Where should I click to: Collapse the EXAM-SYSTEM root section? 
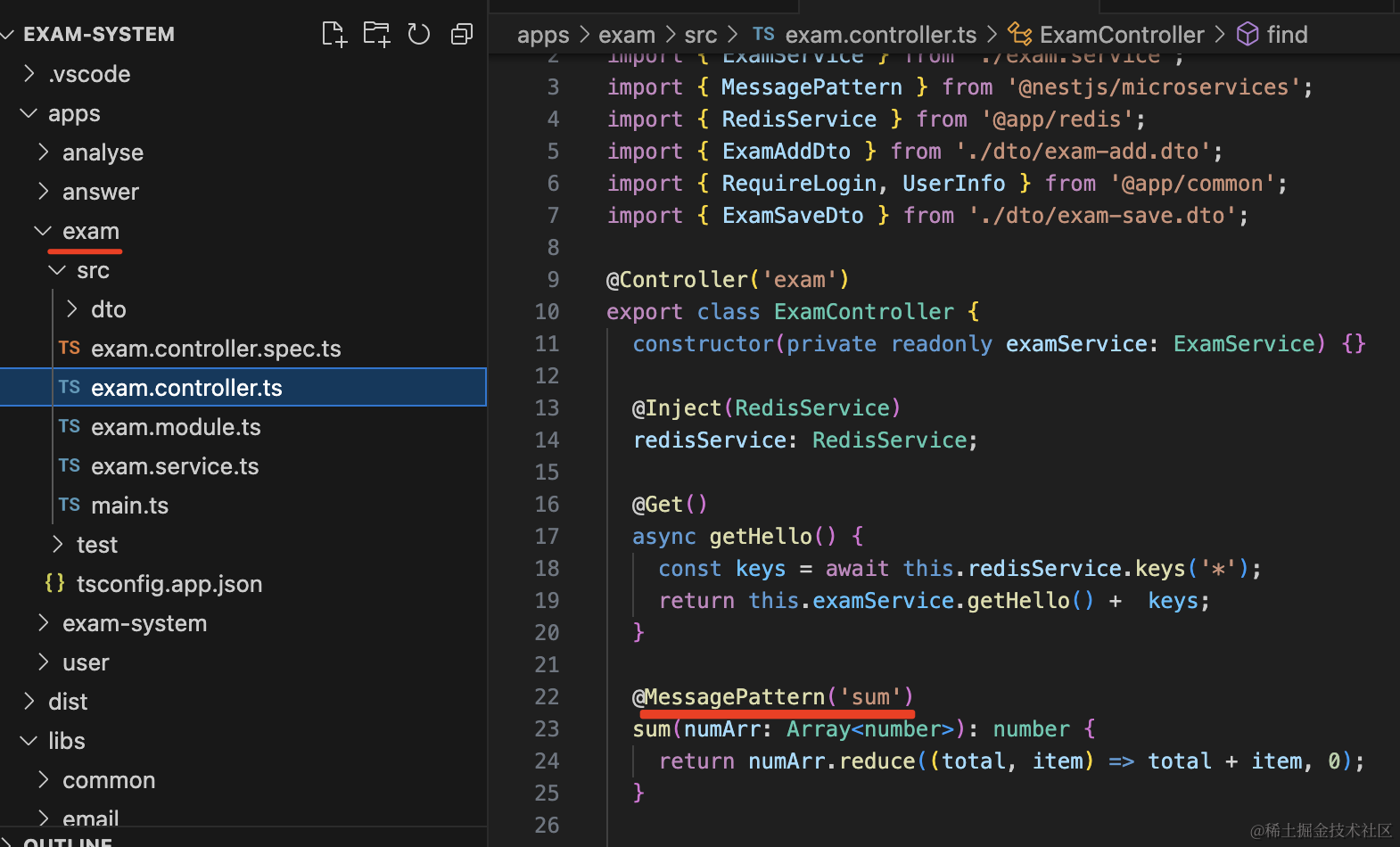(9, 35)
